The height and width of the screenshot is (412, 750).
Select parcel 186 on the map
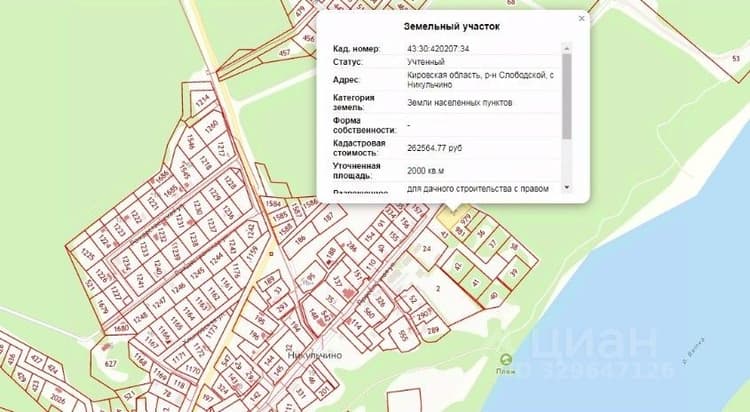[300, 240]
